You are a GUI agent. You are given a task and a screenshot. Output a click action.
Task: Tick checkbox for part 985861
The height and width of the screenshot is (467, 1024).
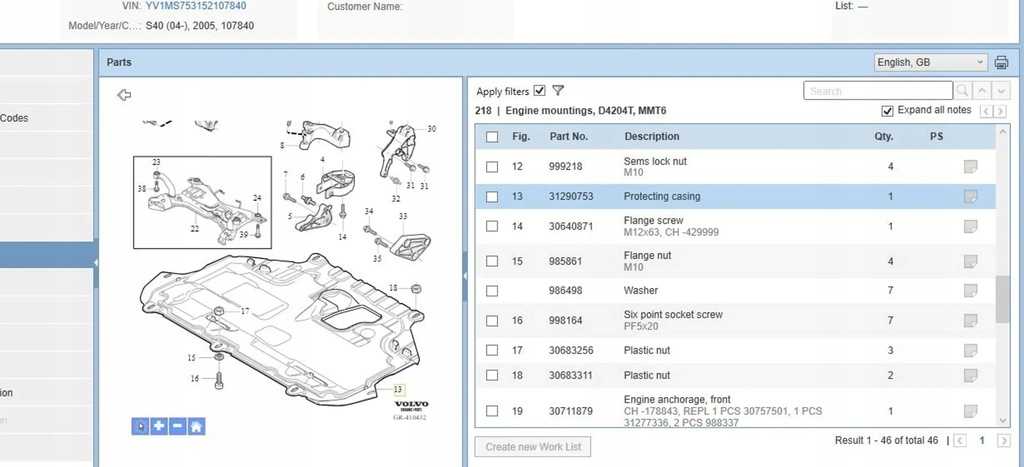pos(492,261)
